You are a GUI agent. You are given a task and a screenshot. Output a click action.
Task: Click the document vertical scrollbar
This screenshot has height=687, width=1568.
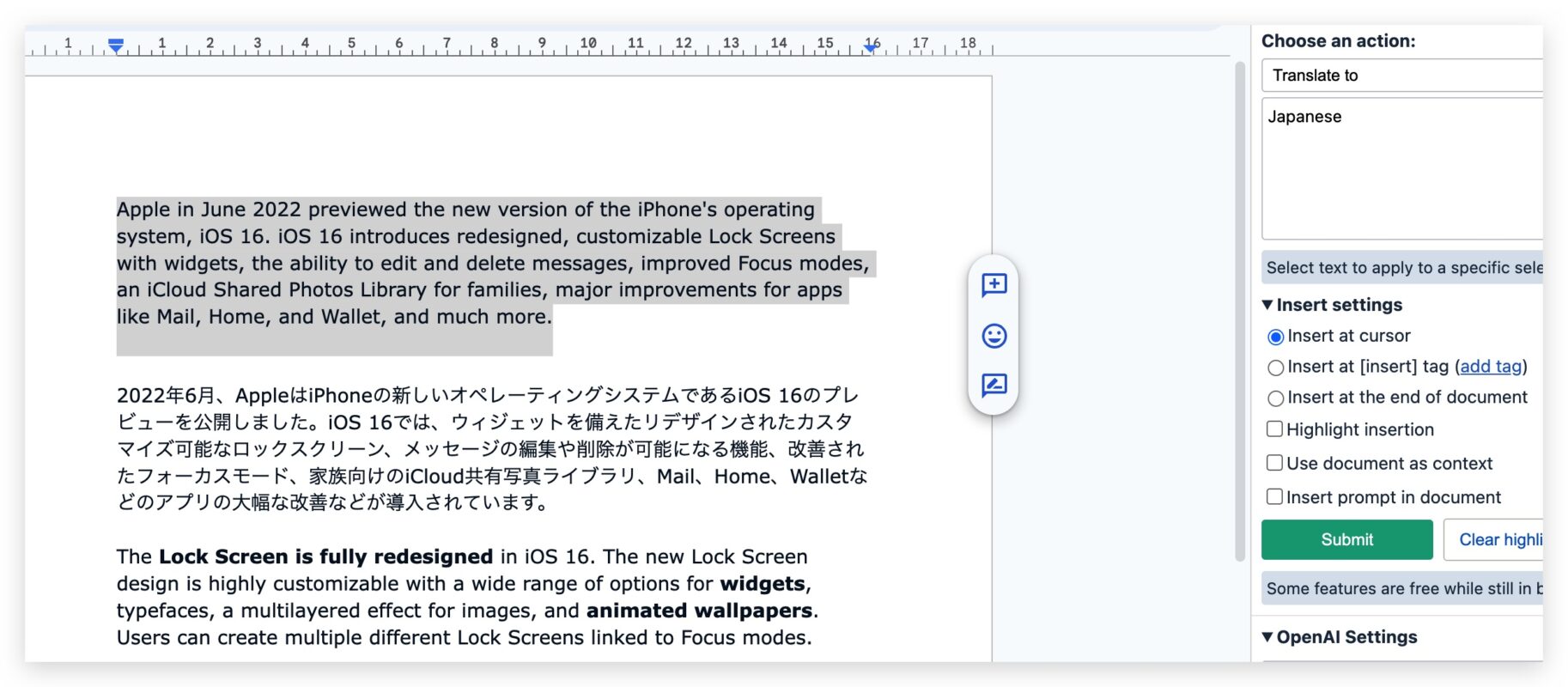point(1239,311)
